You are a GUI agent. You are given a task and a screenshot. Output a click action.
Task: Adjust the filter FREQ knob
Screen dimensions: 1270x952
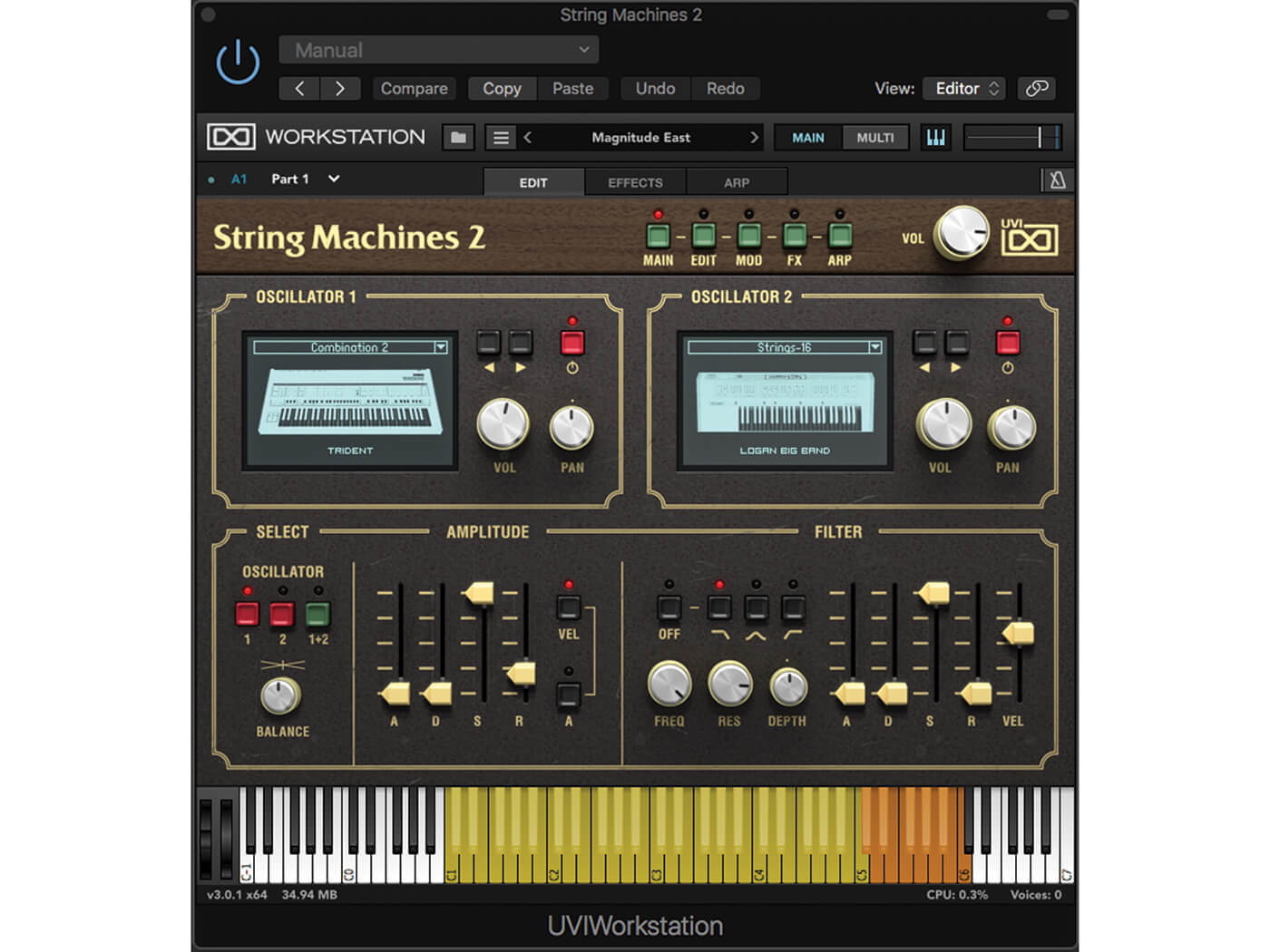tap(669, 684)
